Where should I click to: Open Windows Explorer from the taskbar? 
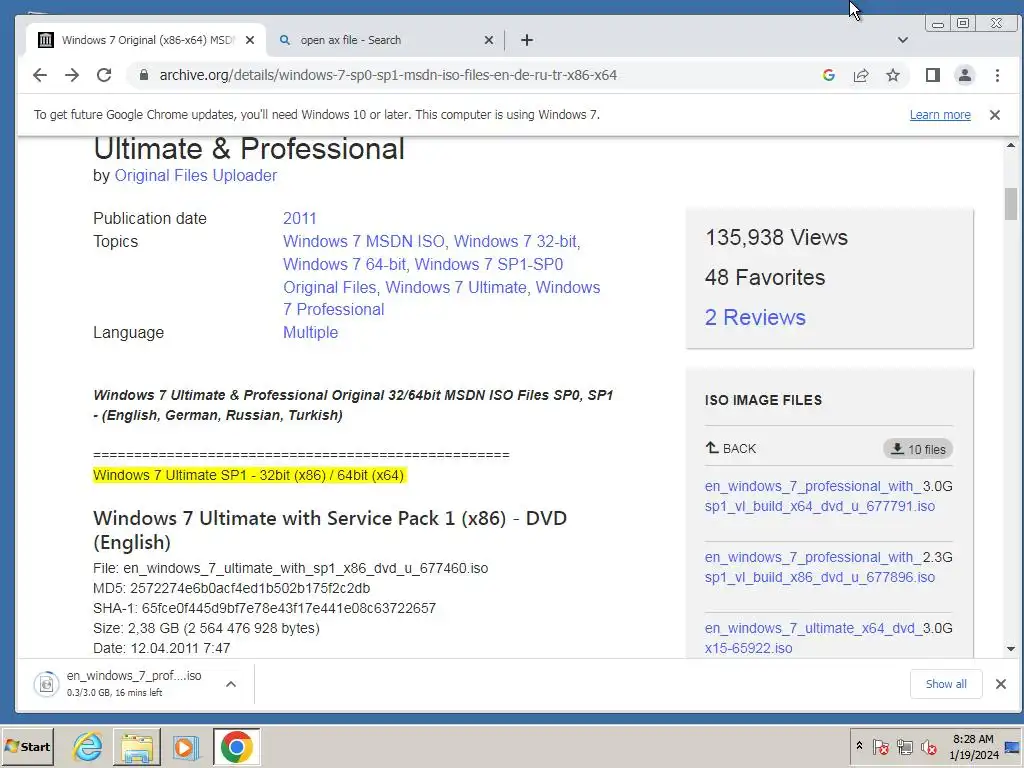(x=136, y=746)
